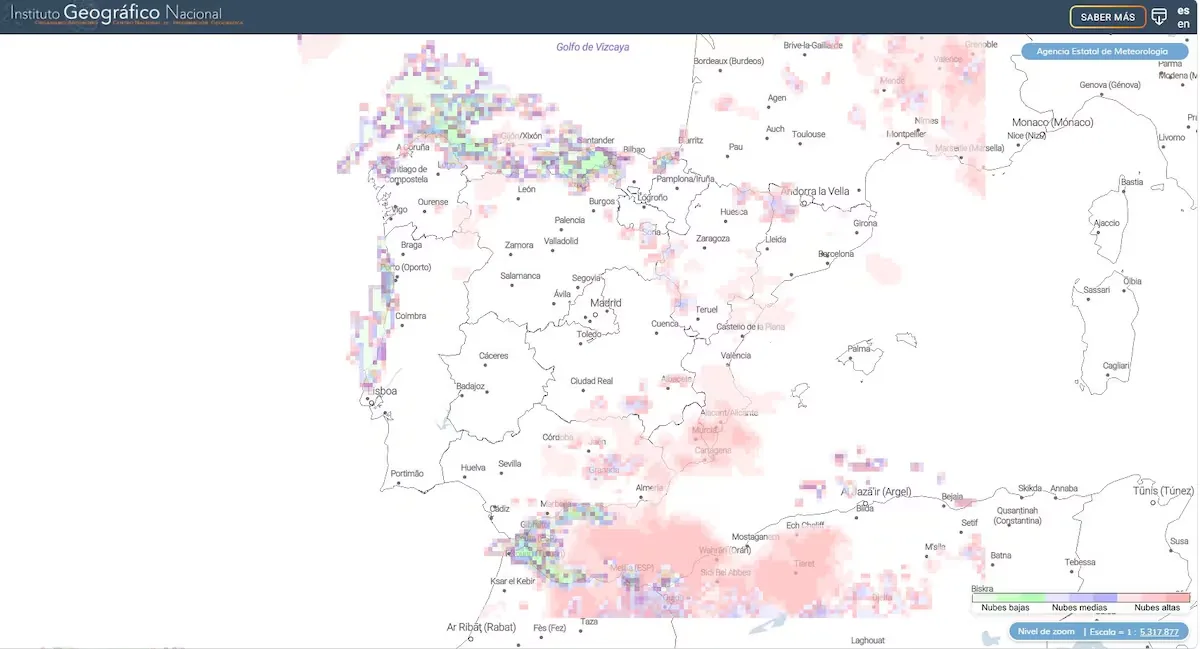
Task: Click the install app download icon
Action: (1159, 17)
